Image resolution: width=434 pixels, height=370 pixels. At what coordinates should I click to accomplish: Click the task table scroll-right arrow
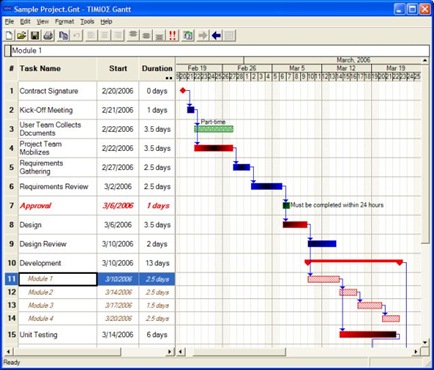pyautogui.click(x=170, y=352)
